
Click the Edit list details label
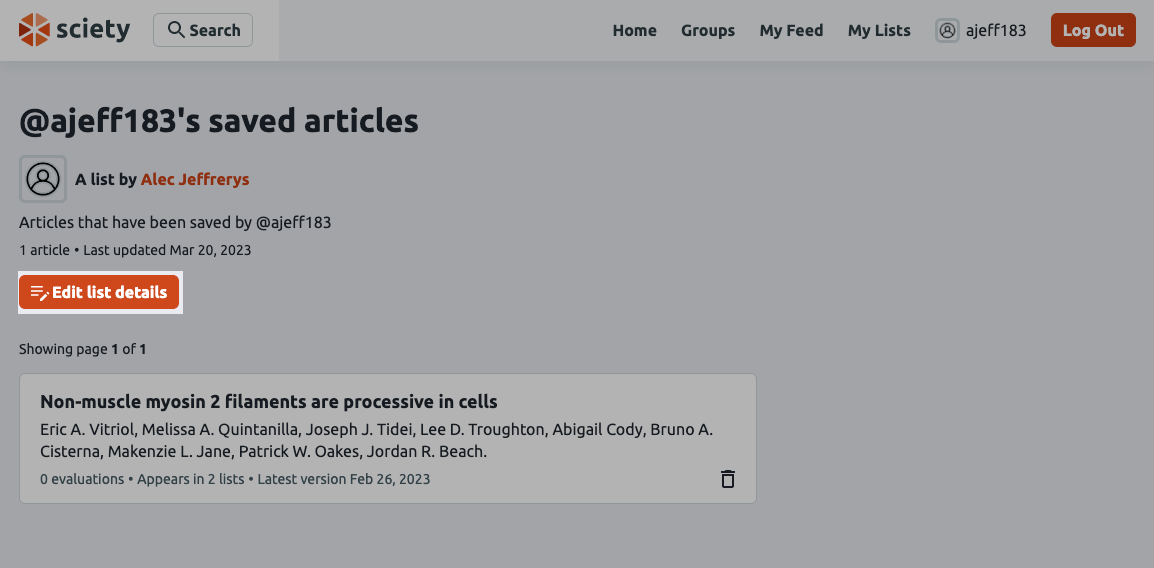click(x=110, y=293)
